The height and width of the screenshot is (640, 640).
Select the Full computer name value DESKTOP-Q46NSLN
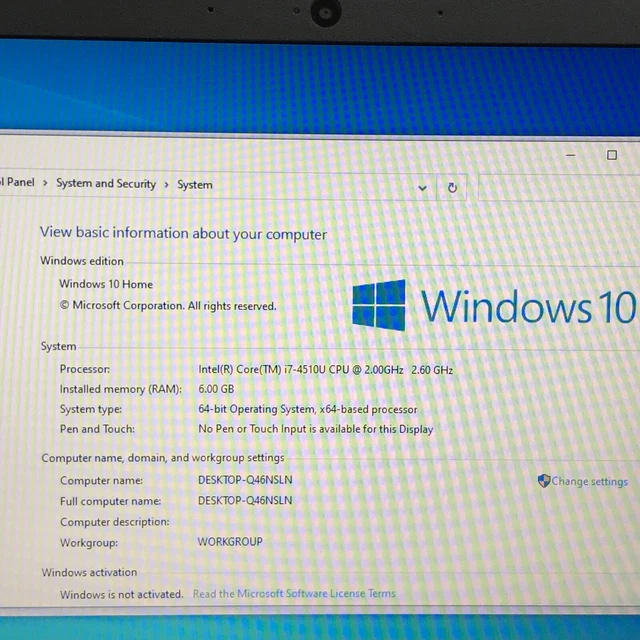[245, 500]
